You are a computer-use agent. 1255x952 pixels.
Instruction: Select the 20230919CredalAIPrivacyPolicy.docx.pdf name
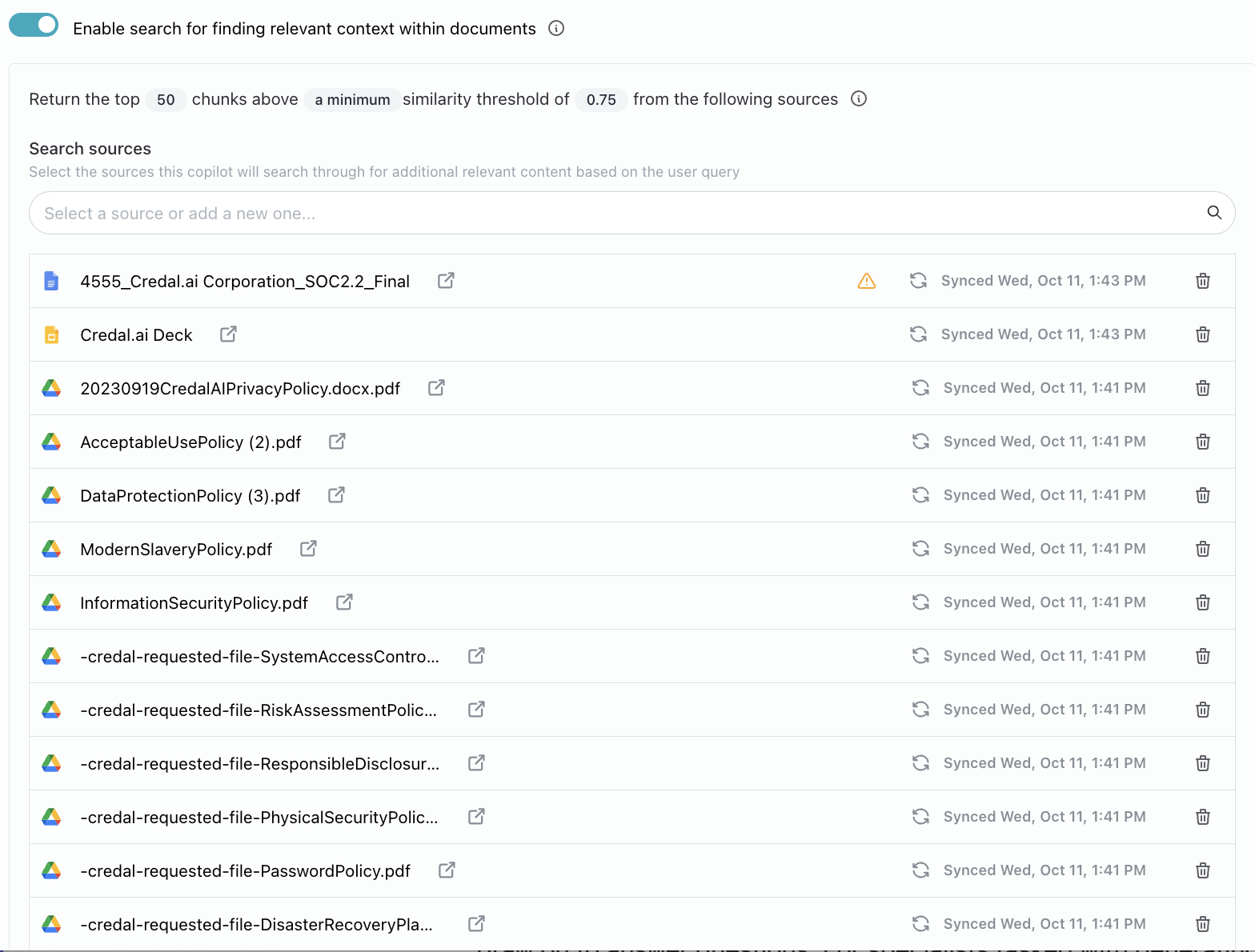pyautogui.click(x=240, y=389)
